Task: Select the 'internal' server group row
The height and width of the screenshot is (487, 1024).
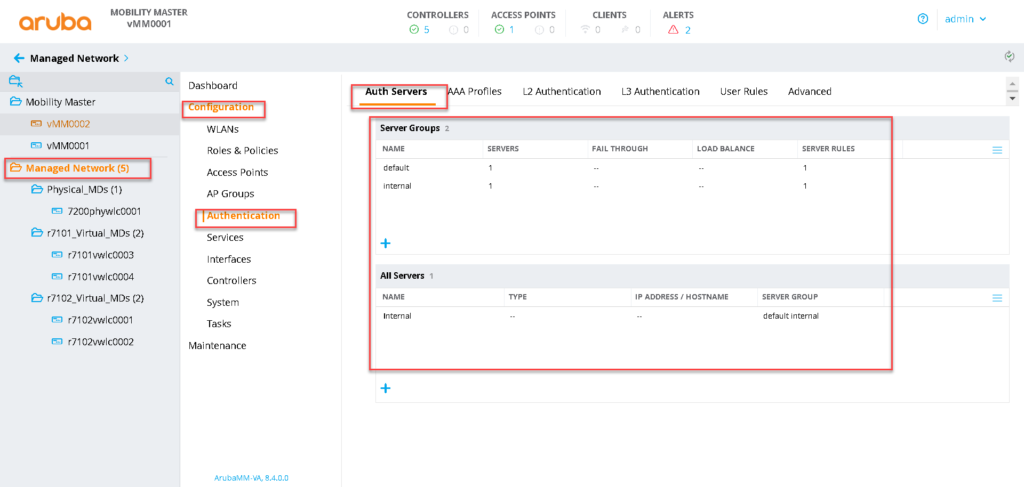Action: [397, 186]
